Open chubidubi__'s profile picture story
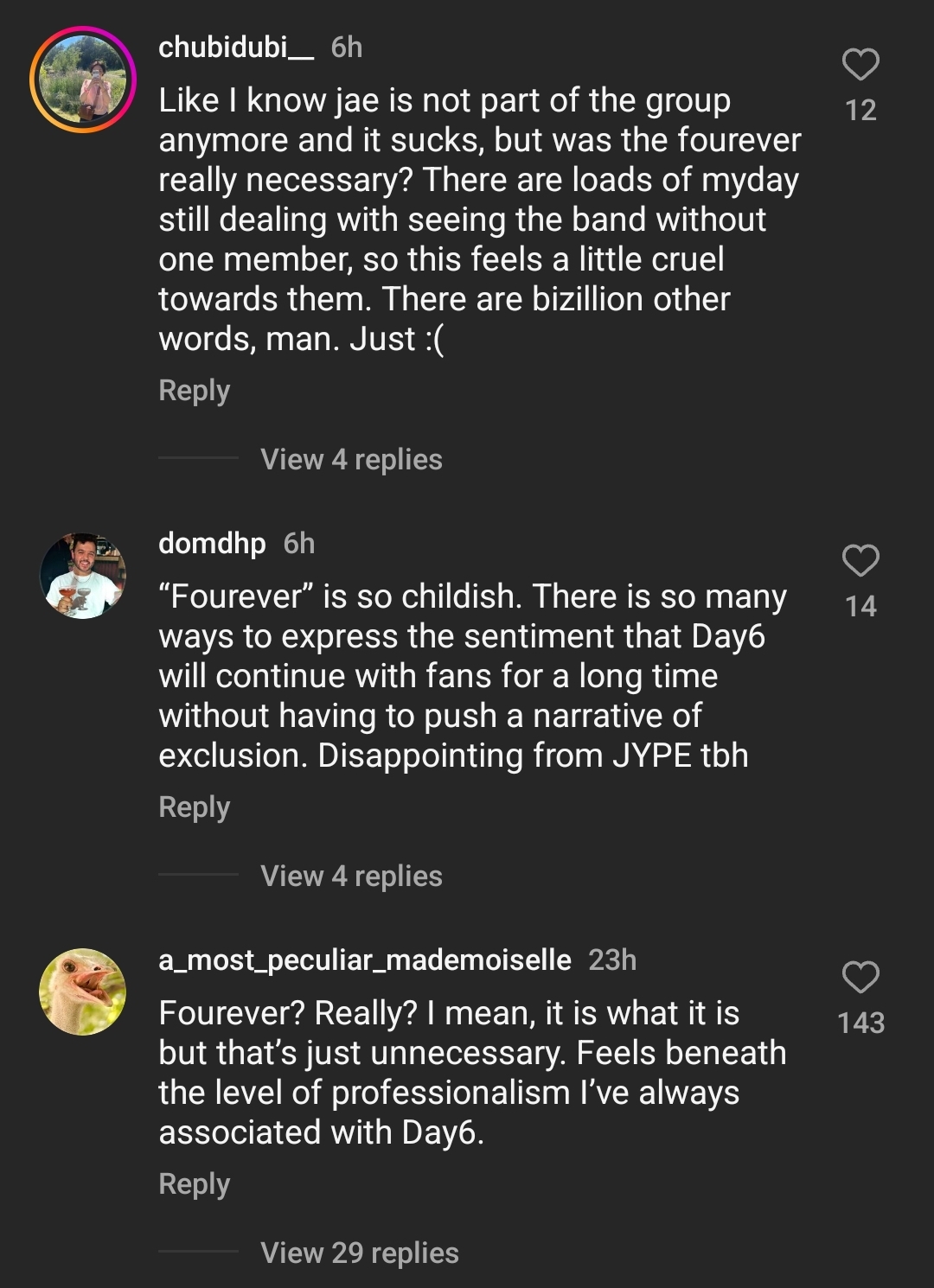The image size is (934, 1288). 83,80
